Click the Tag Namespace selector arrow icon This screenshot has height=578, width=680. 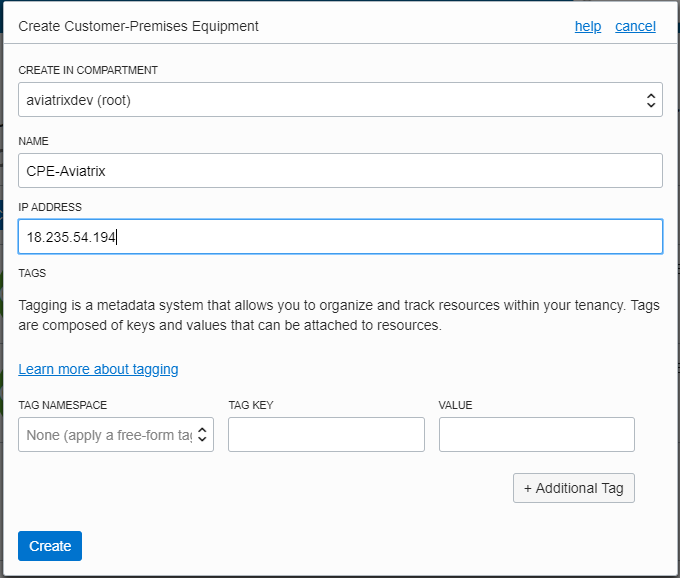click(x=203, y=435)
